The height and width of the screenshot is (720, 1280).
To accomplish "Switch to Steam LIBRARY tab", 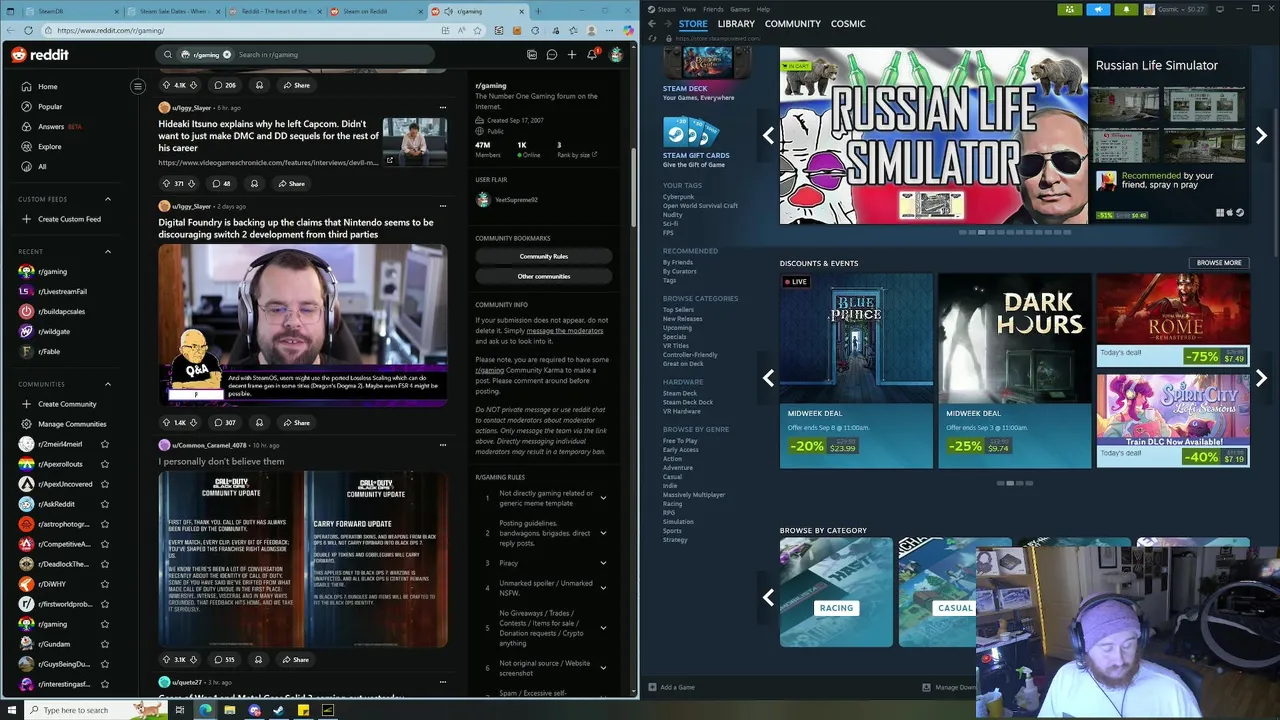I will [736, 24].
